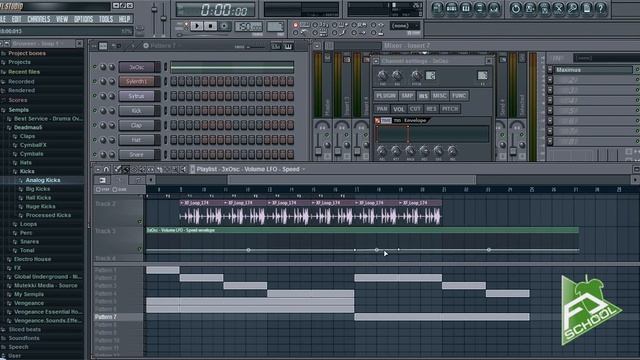The width and height of the screenshot is (640, 360).
Task: Mute the Kick channel via green LED
Action: click(95, 111)
